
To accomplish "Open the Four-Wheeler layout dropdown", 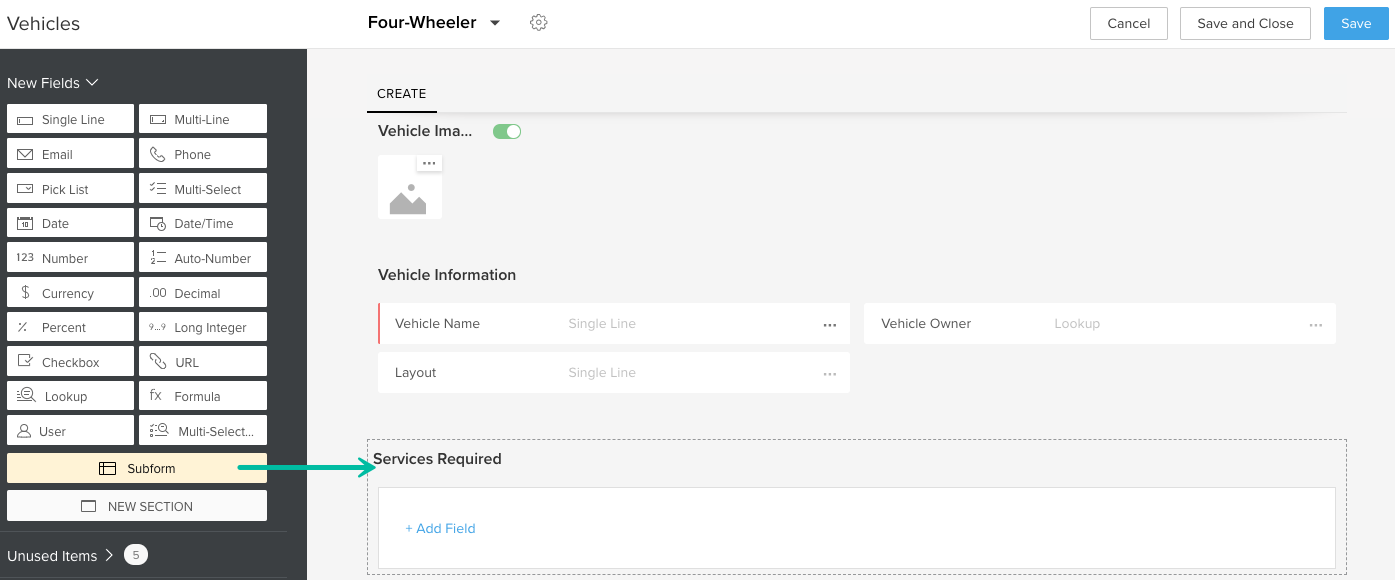I will [495, 23].
